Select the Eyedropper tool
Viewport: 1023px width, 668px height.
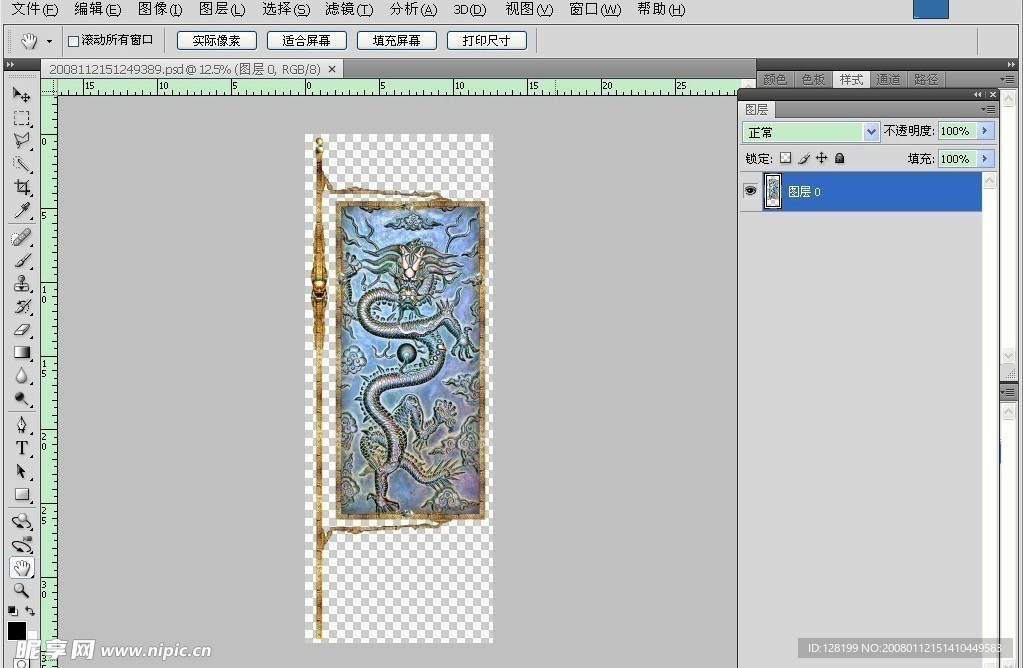[x=22, y=210]
